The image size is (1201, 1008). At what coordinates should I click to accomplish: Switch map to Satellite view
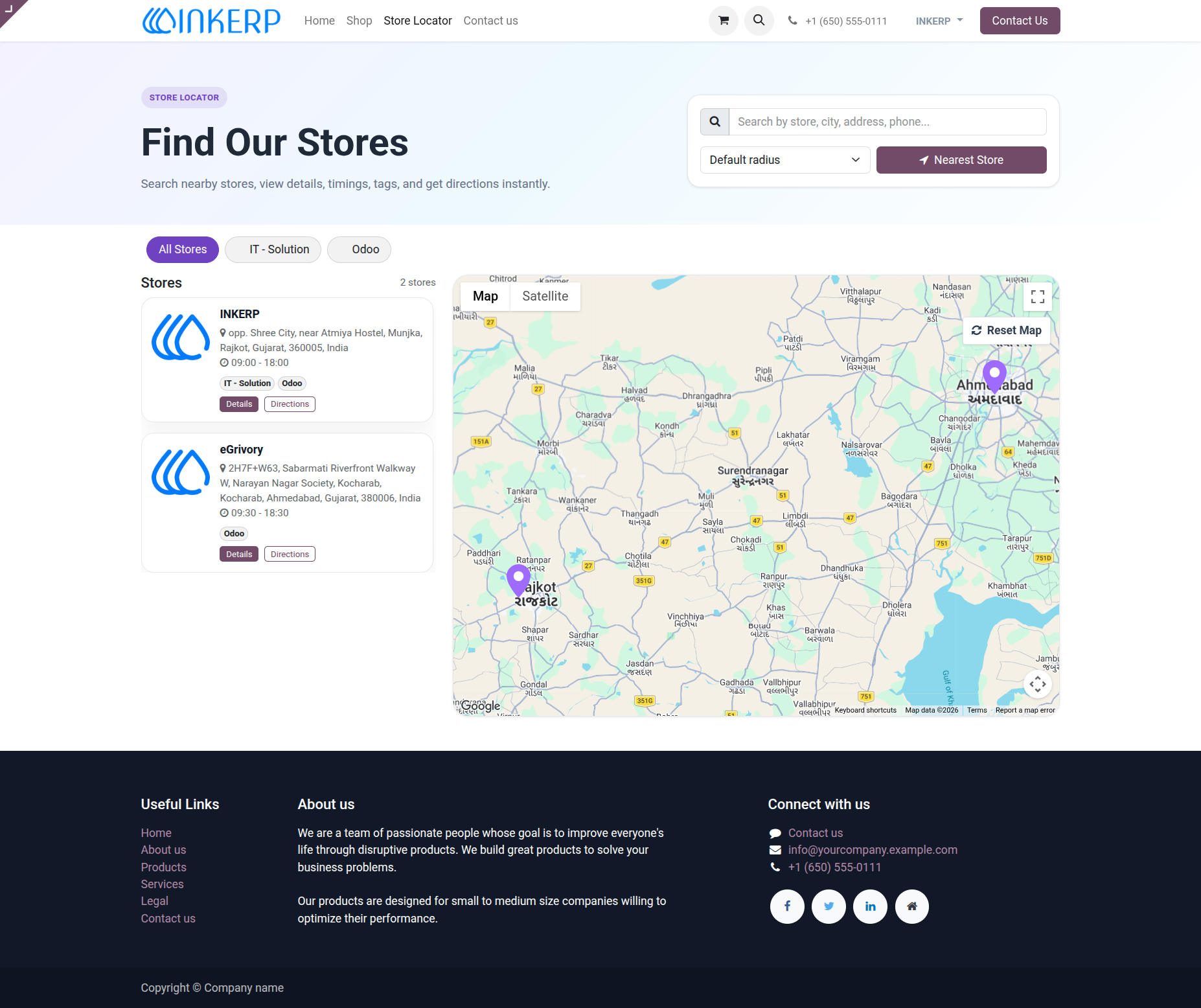coord(545,296)
